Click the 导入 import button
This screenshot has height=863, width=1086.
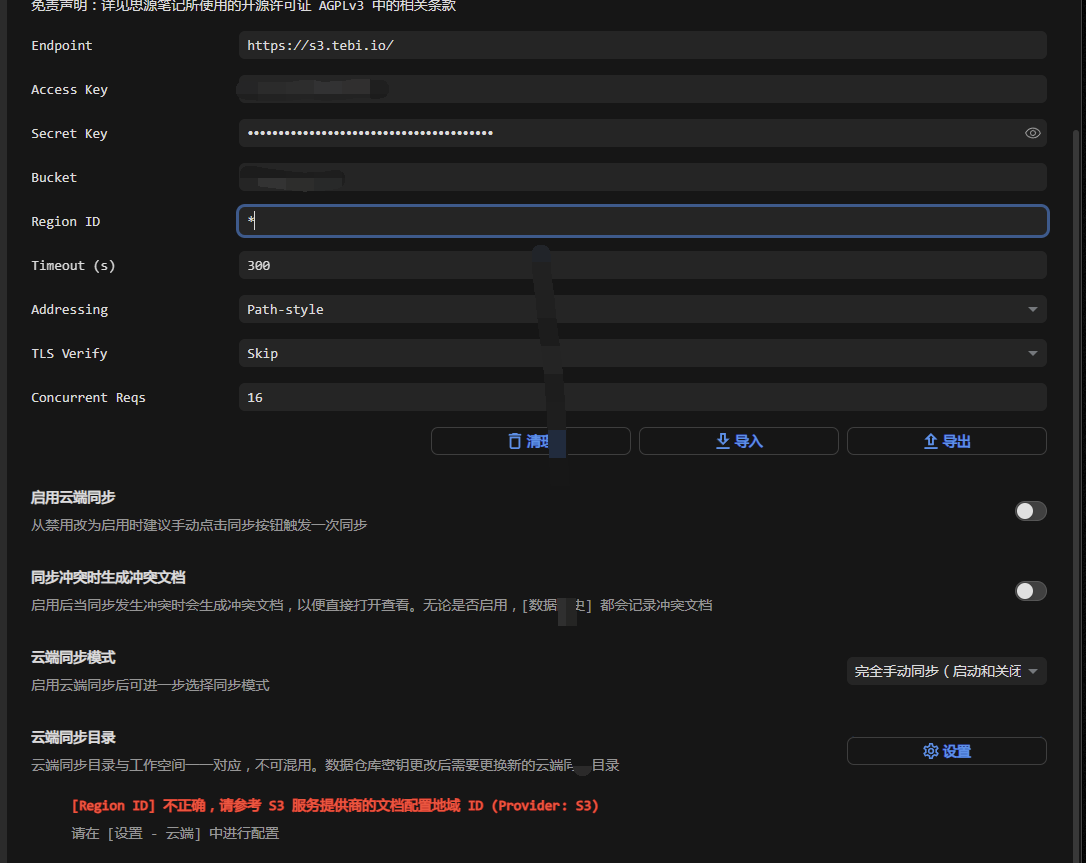point(738,441)
